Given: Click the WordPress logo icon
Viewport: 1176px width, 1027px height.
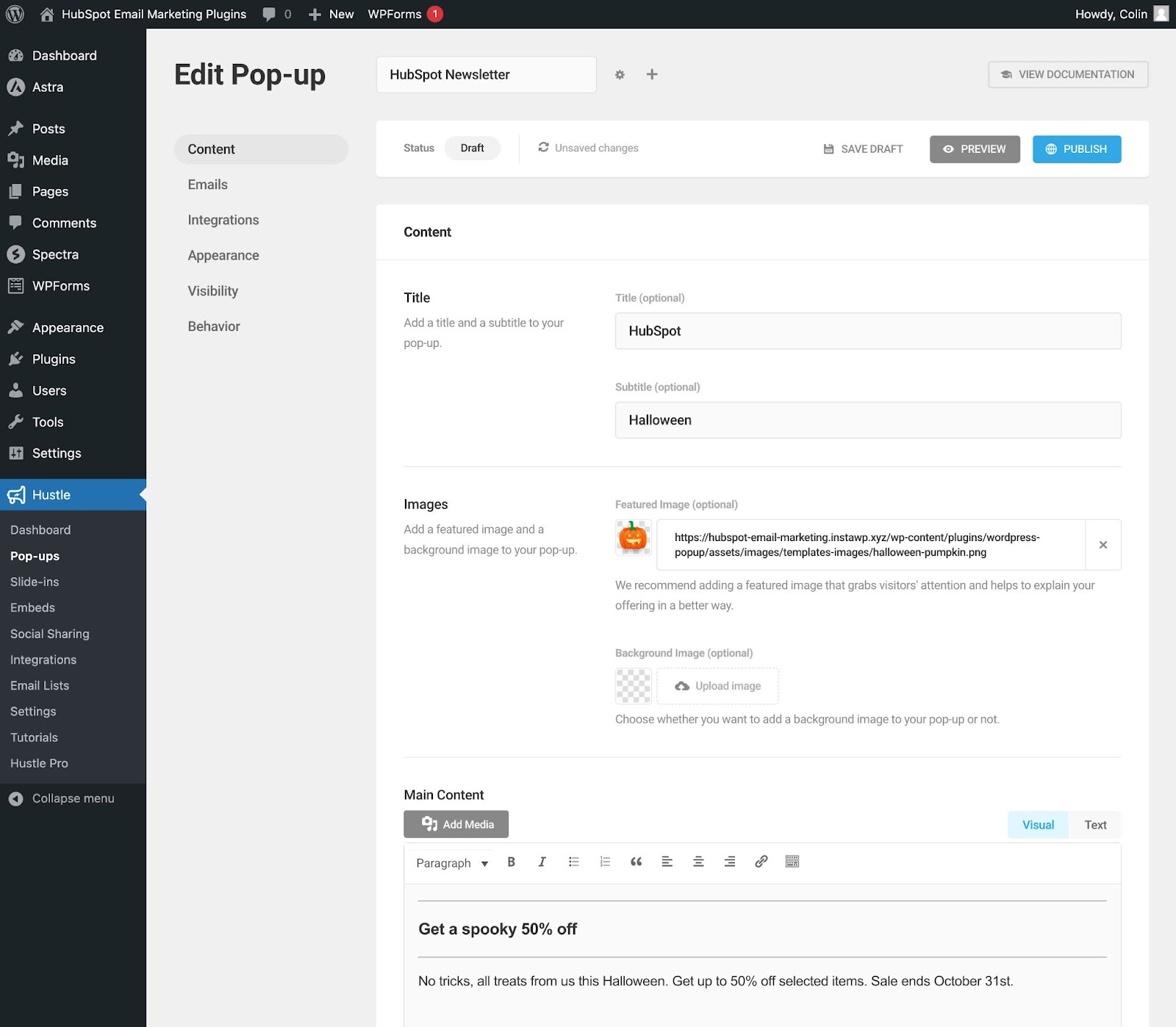Looking at the screenshot, I should pos(15,14).
